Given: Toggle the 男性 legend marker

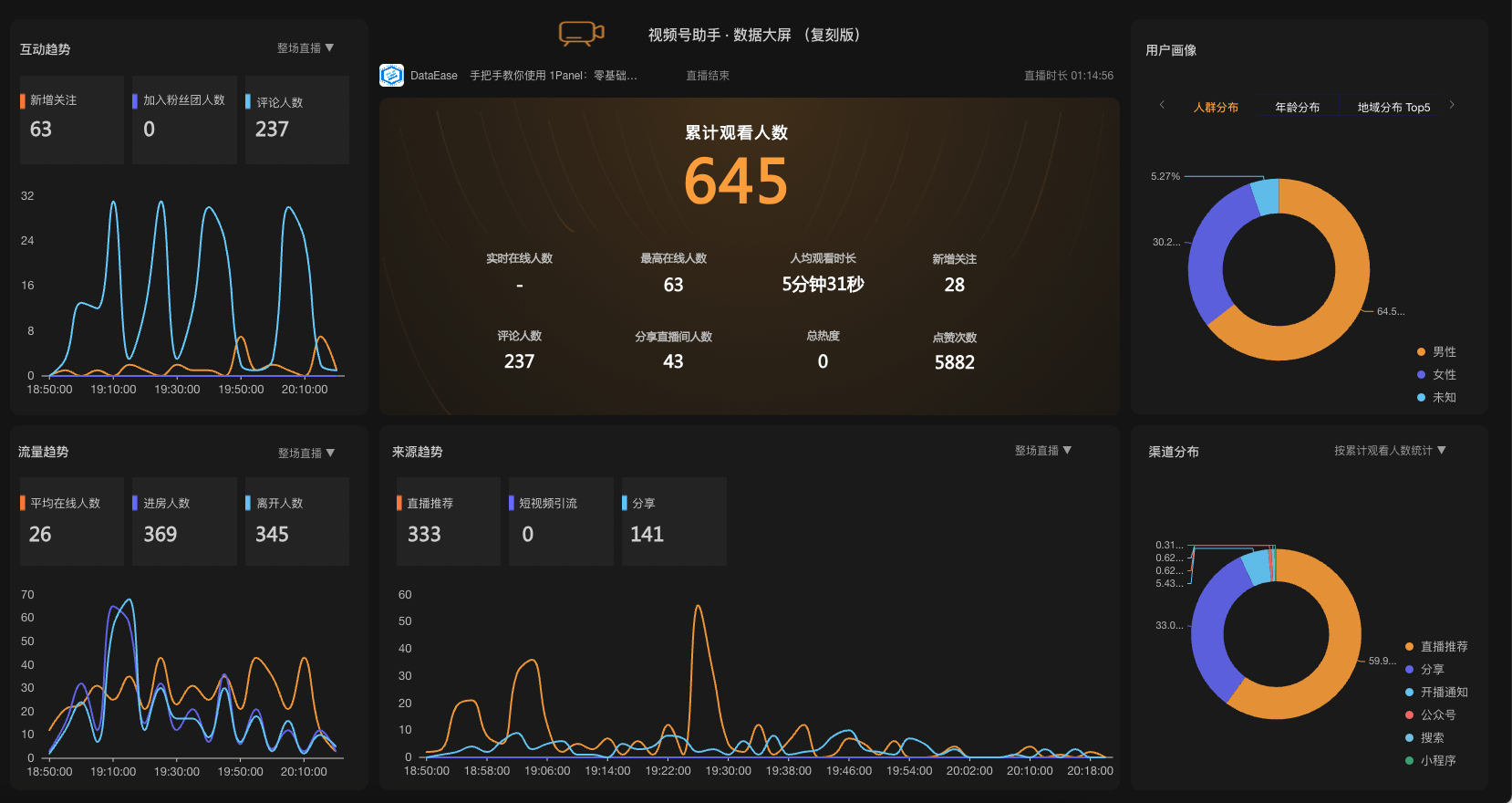Looking at the screenshot, I should coord(1422,352).
